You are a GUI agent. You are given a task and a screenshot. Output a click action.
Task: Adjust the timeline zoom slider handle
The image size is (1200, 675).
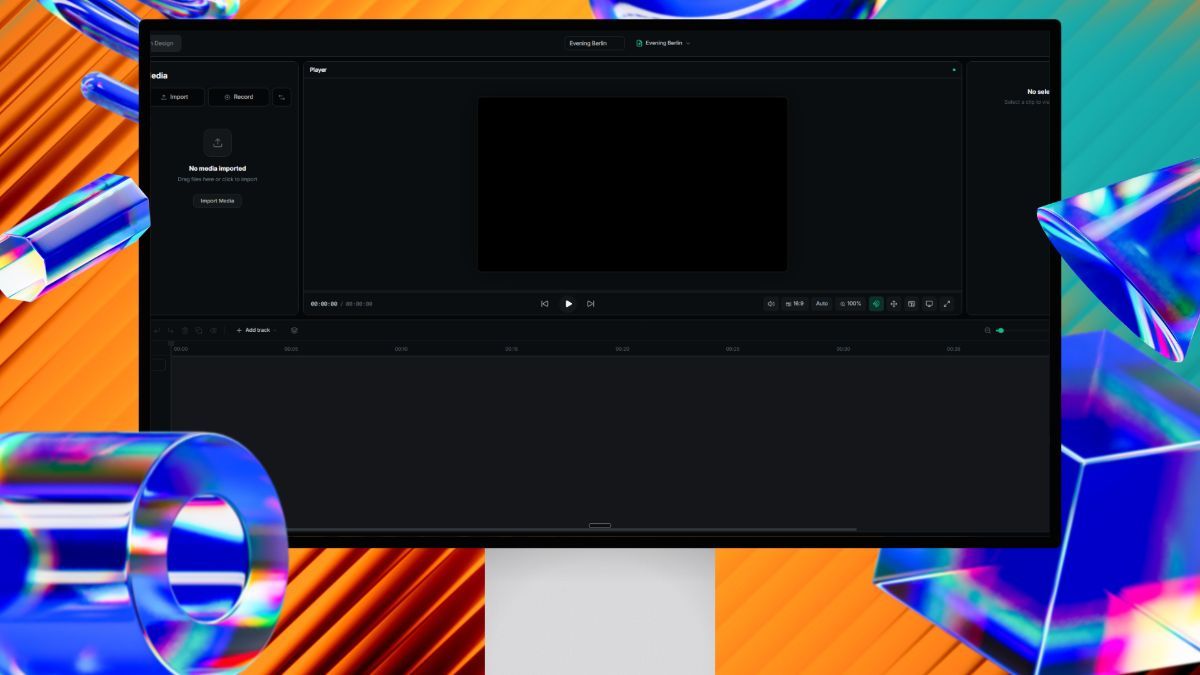coord(1000,330)
